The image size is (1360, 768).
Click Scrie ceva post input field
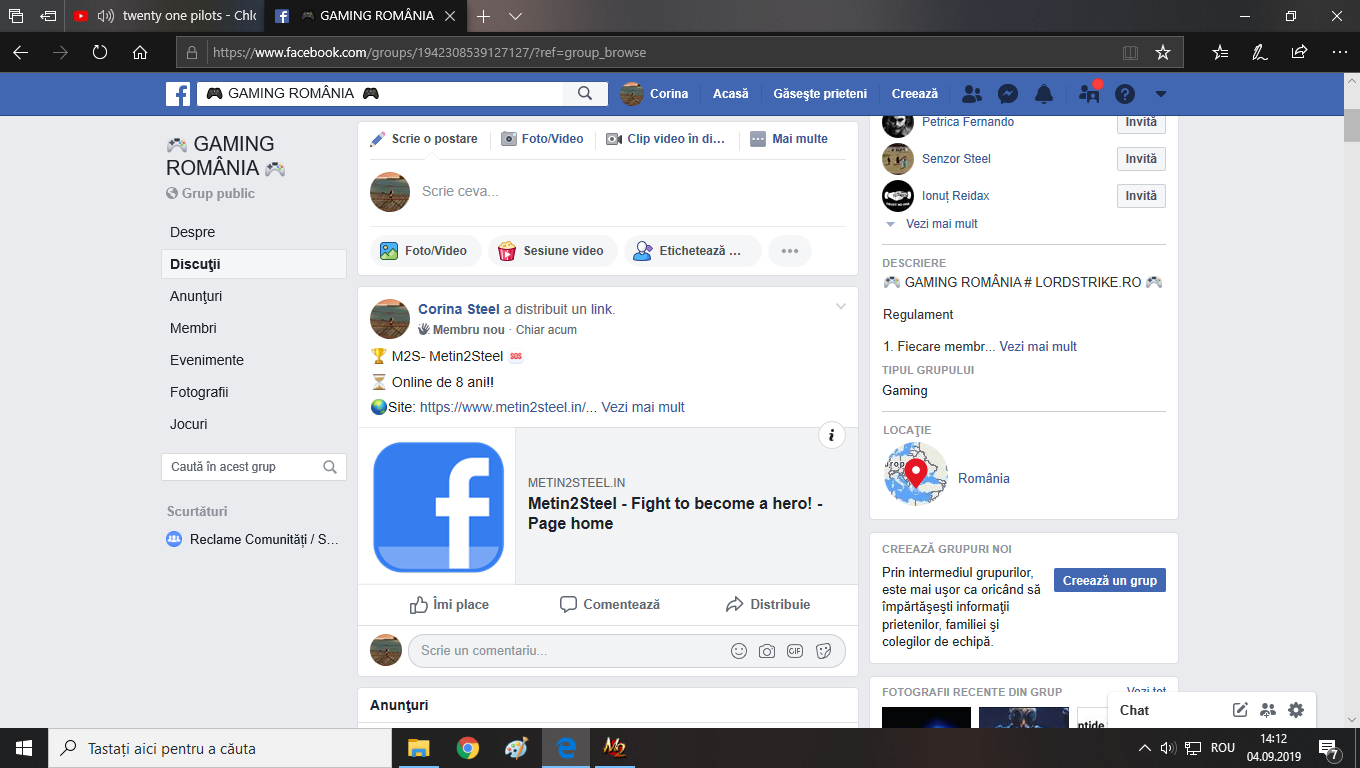pos(630,191)
